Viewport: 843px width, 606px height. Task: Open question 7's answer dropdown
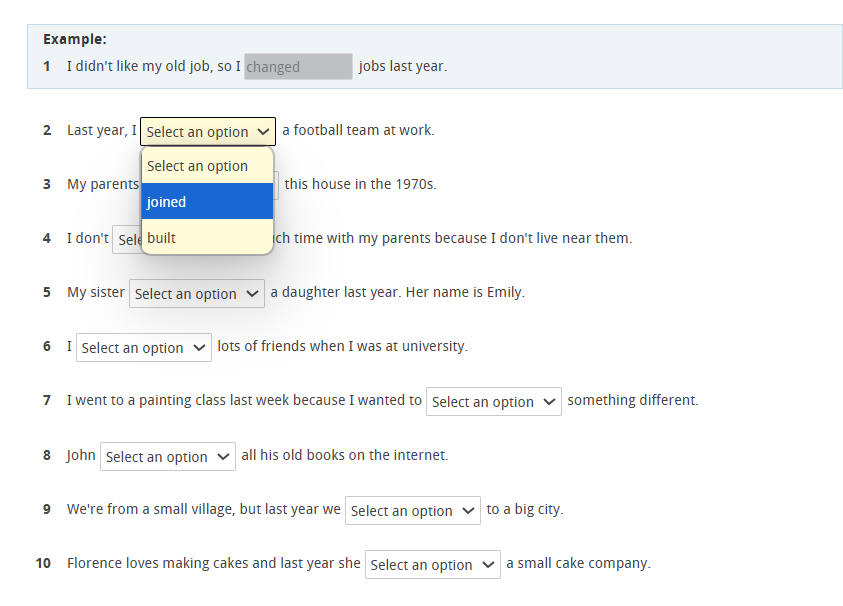click(493, 401)
